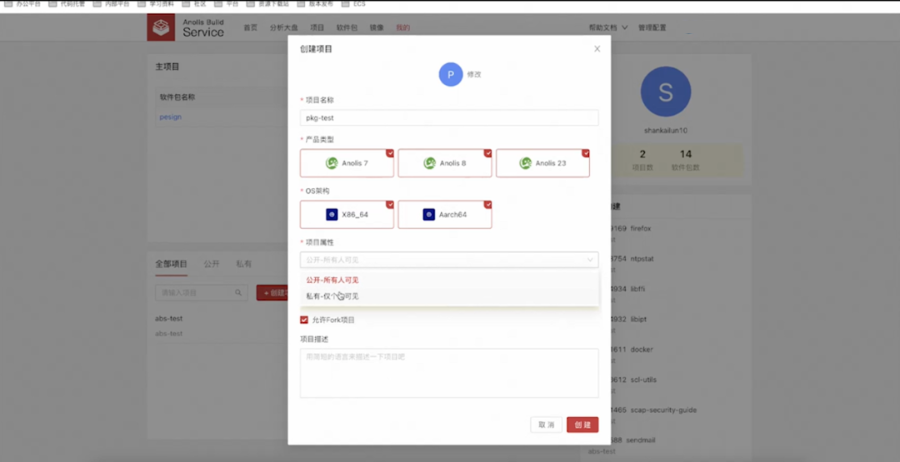Click the Anolis 7 green logo icon
Viewport: 900px width, 462px height.
(x=332, y=163)
